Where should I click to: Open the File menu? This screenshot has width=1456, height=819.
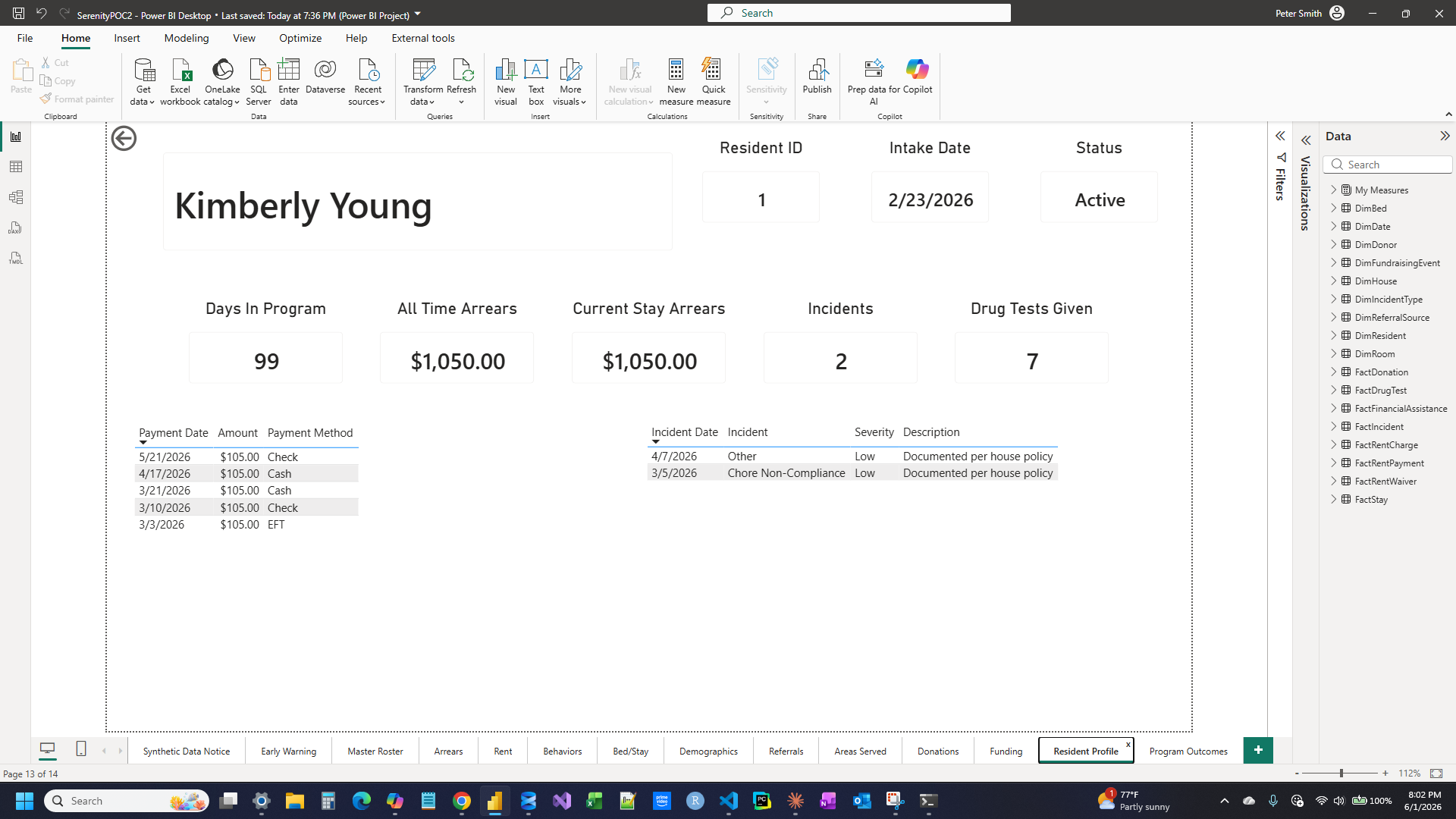pos(25,38)
